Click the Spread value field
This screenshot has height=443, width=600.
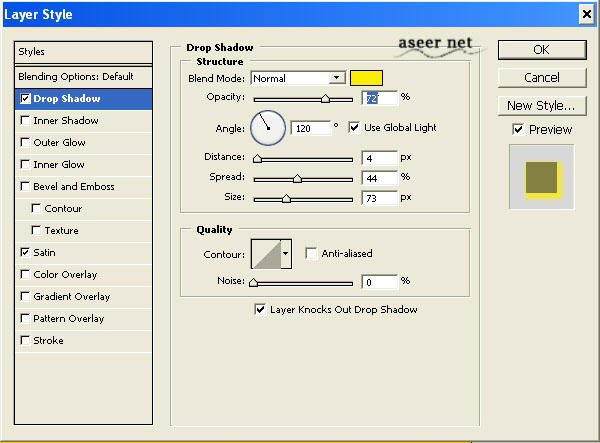tap(380, 178)
